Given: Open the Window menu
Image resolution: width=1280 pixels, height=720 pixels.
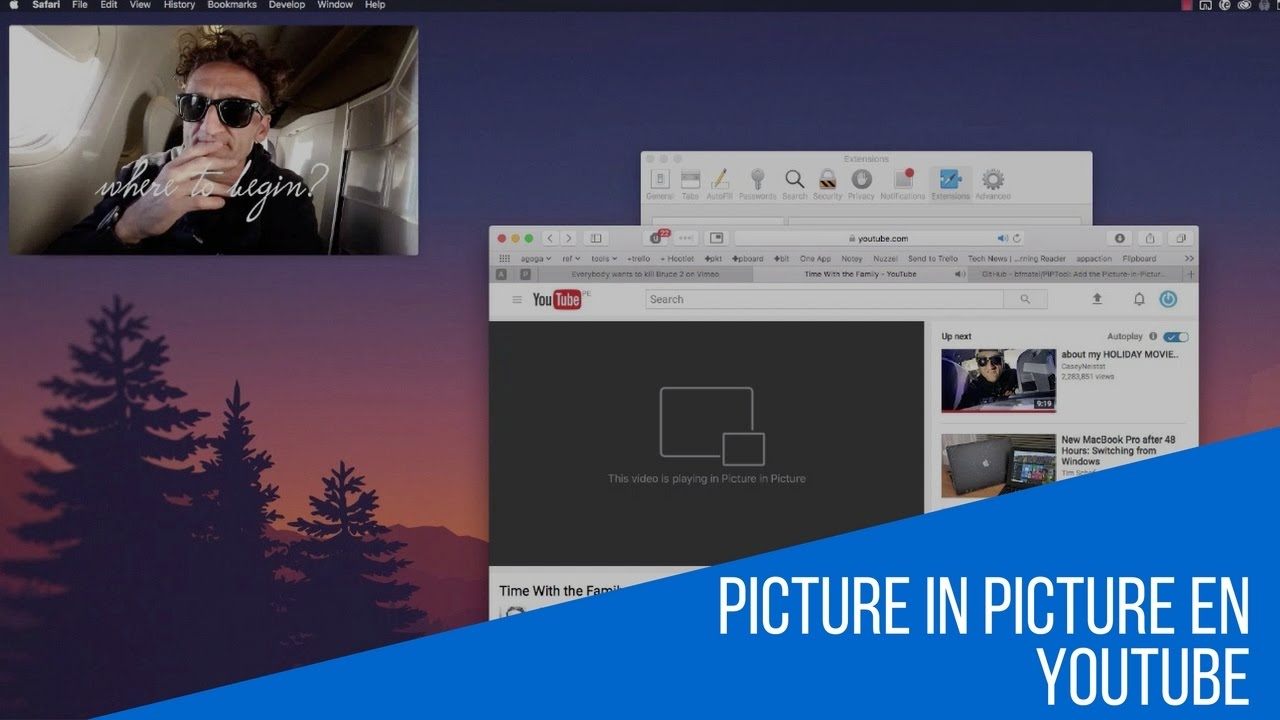Looking at the screenshot, I should [335, 5].
